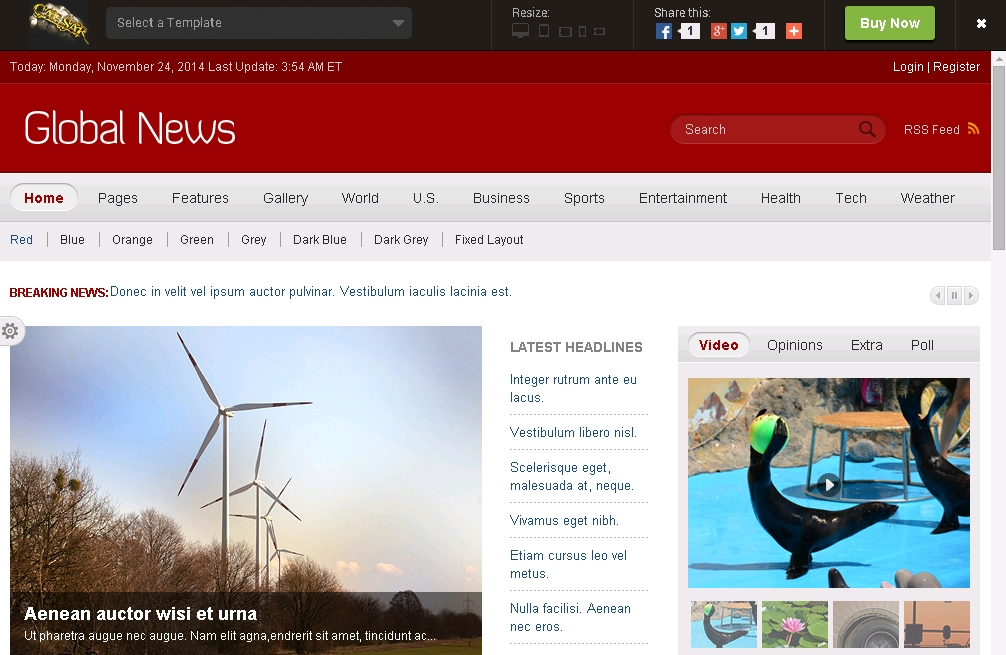Expand the Select a Template dropdown
This screenshot has height=655, width=1006.
(x=258, y=23)
